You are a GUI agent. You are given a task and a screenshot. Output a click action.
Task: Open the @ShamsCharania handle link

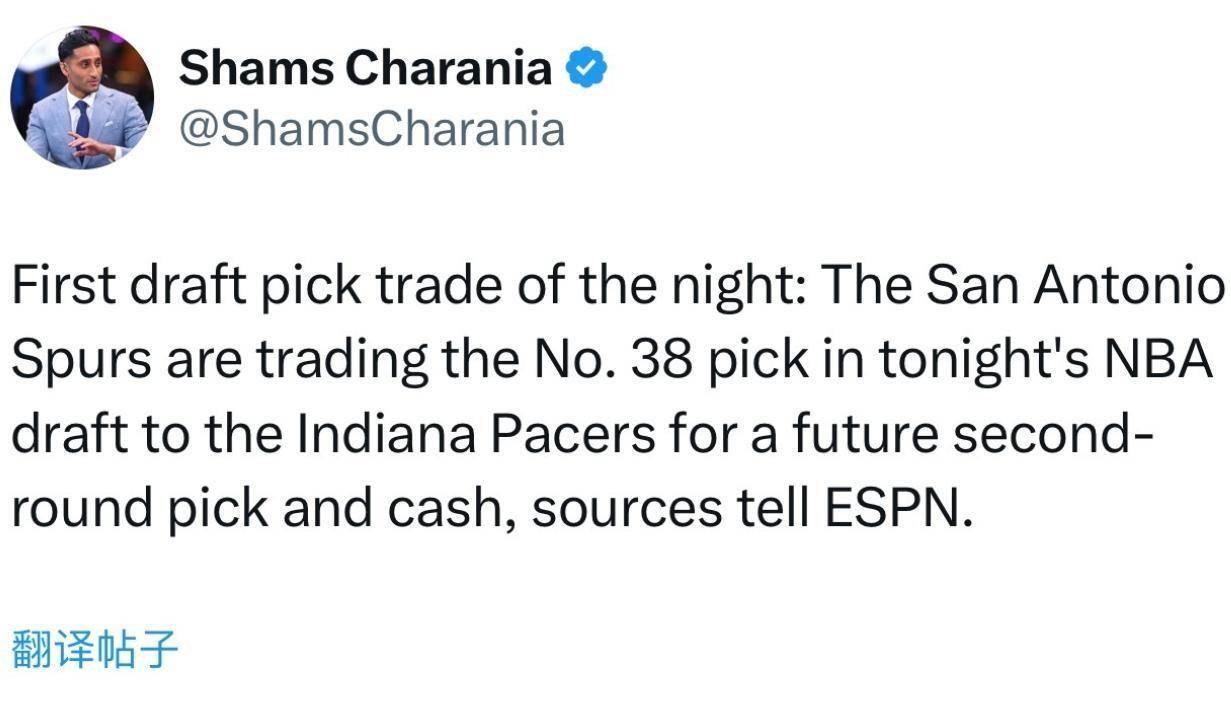click(371, 130)
